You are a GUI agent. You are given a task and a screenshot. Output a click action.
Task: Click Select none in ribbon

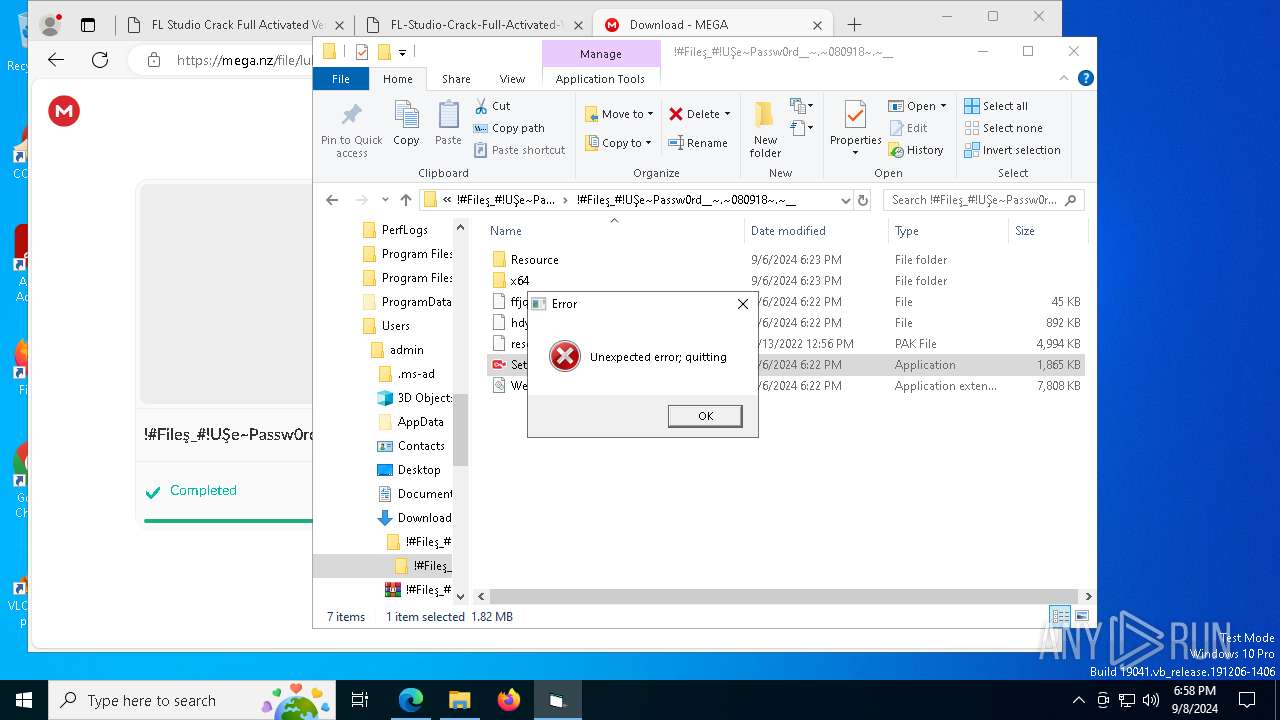click(x=1003, y=128)
